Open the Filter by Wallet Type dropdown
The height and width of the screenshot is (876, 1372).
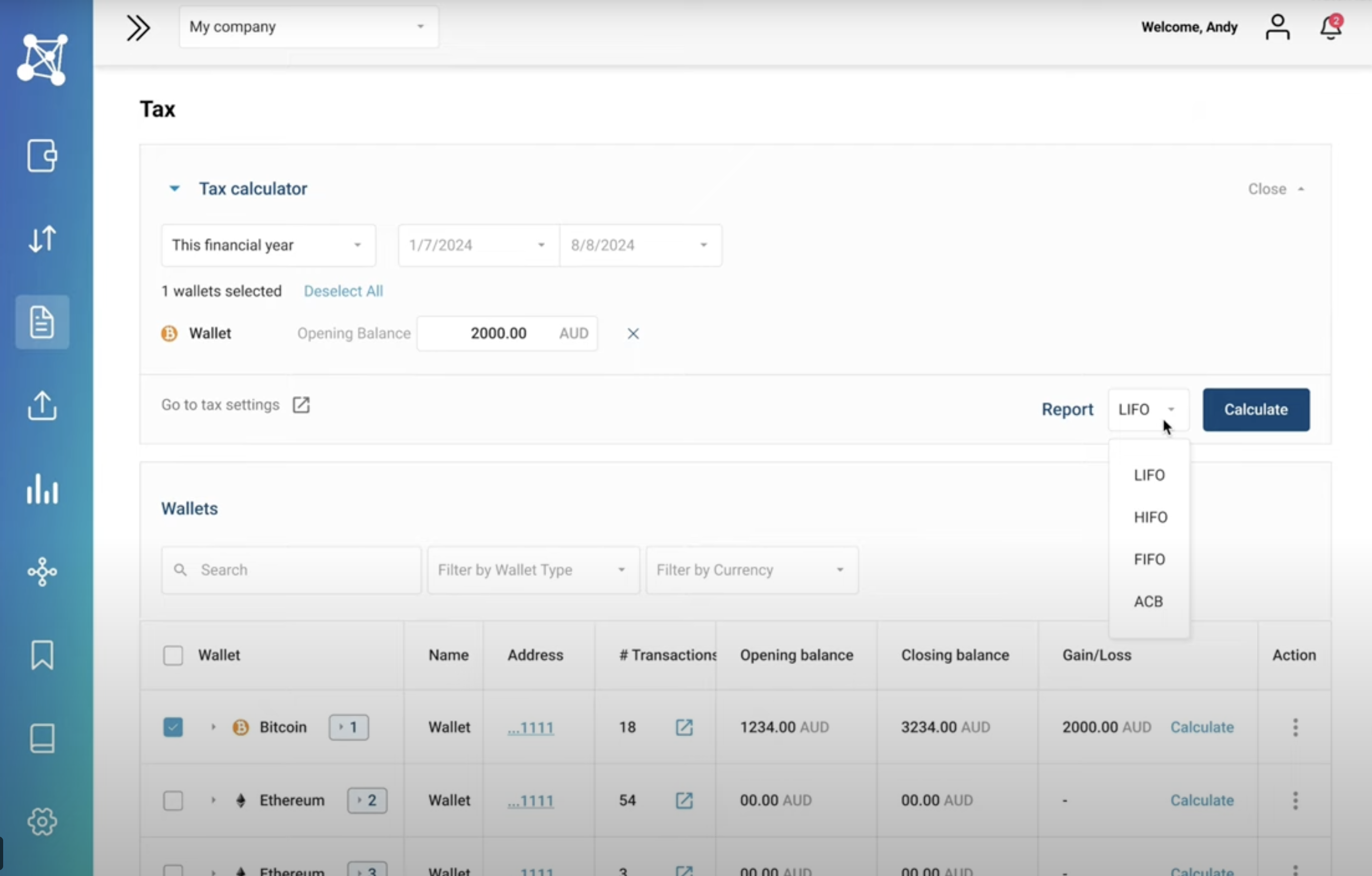pyautogui.click(x=533, y=570)
